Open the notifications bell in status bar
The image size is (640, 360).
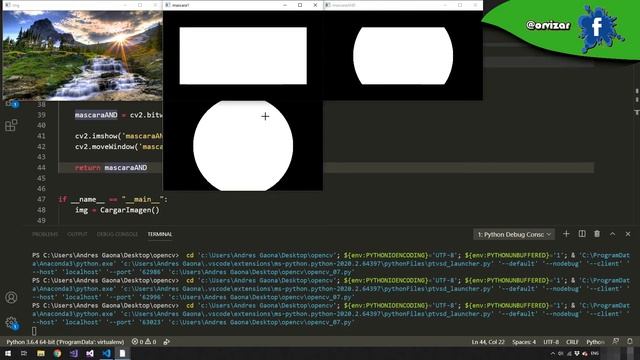630,341
